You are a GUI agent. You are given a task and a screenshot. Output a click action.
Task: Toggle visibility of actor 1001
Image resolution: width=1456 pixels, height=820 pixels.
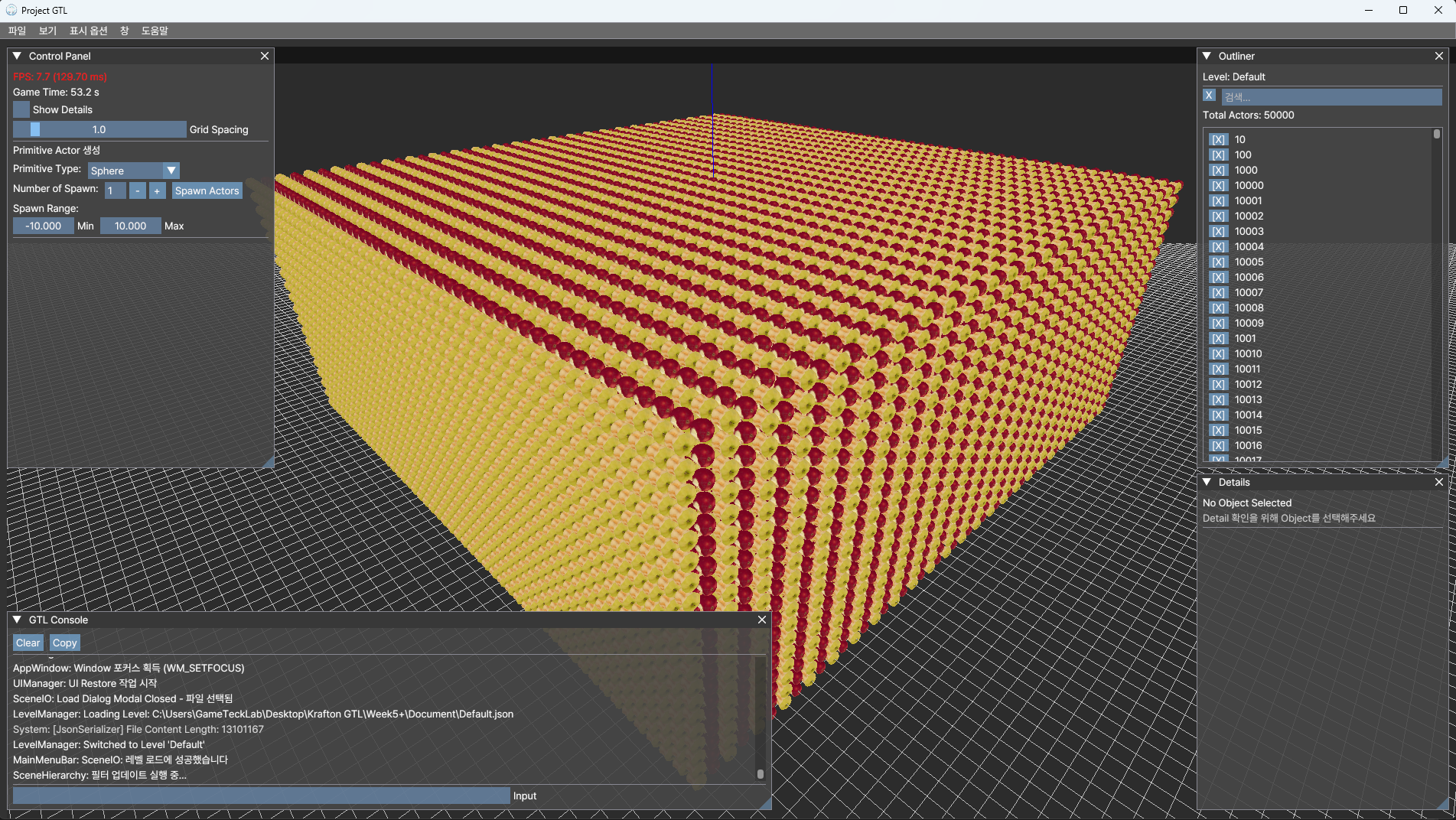(1218, 339)
